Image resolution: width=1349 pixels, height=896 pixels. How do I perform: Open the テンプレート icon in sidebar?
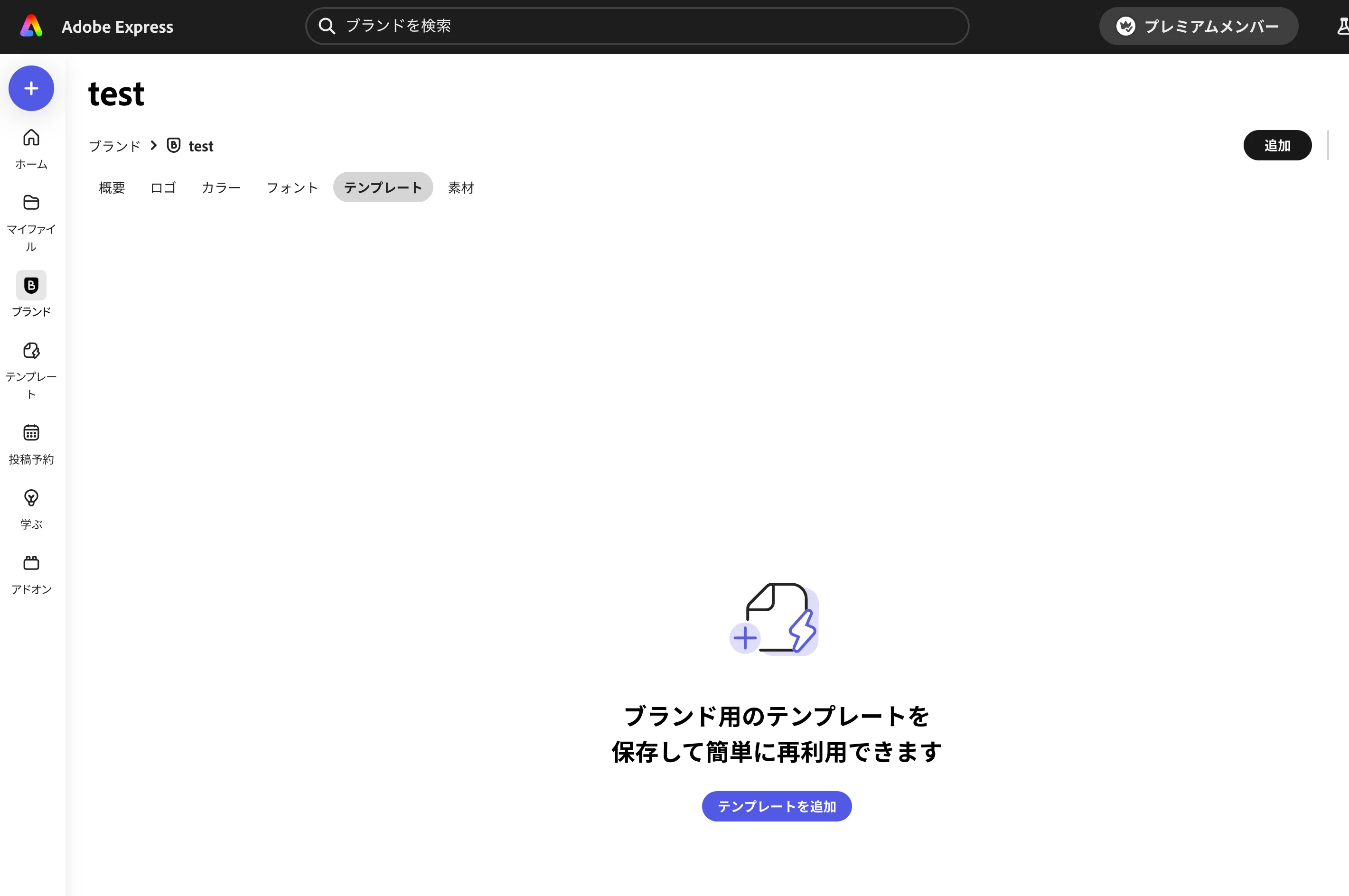[x=31, y=350]
